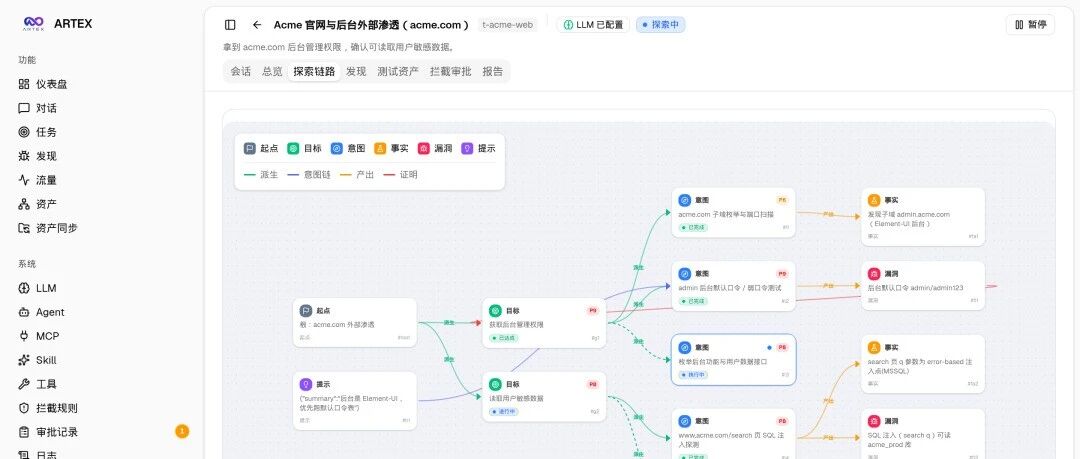The image size is (1080, 459).
Task: Click the back arrow next to title
Action: pos(257,25)
